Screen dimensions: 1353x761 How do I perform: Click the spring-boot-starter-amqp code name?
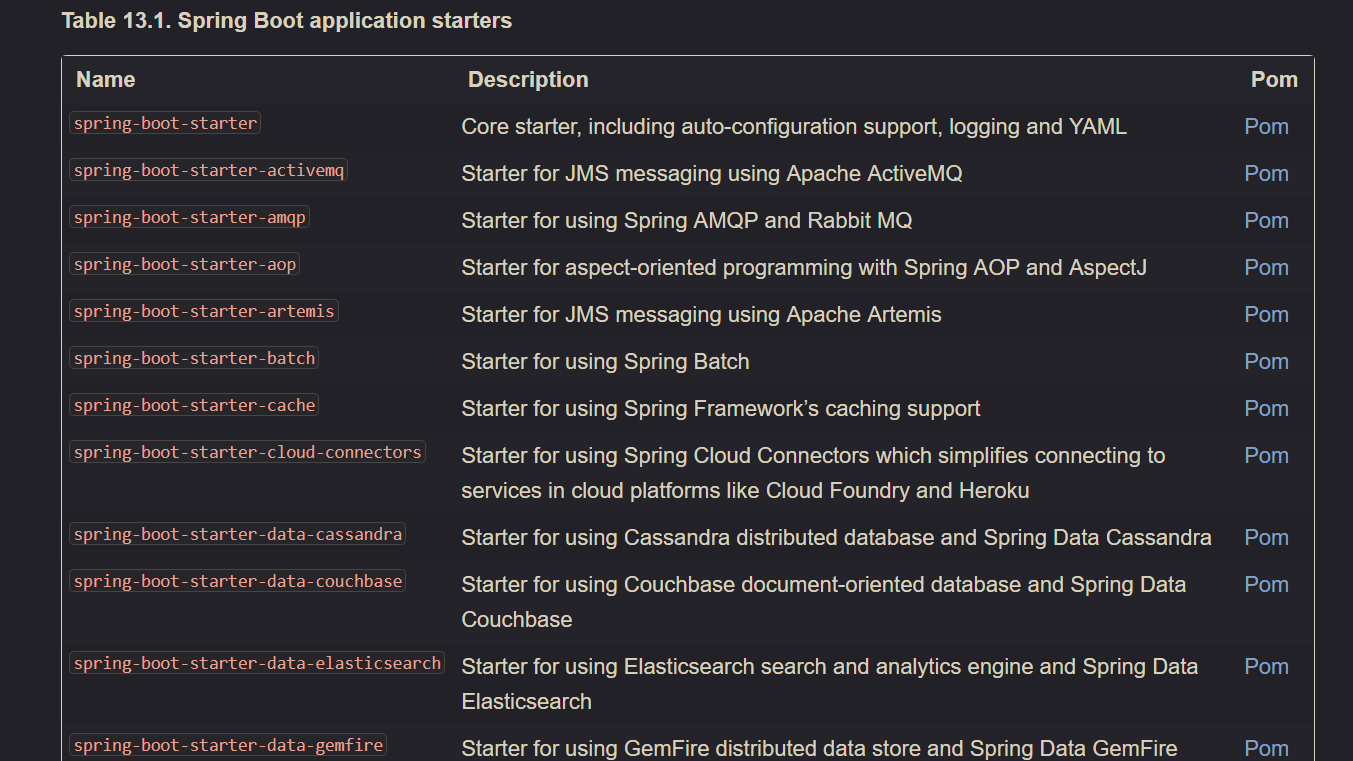[189, 217]
